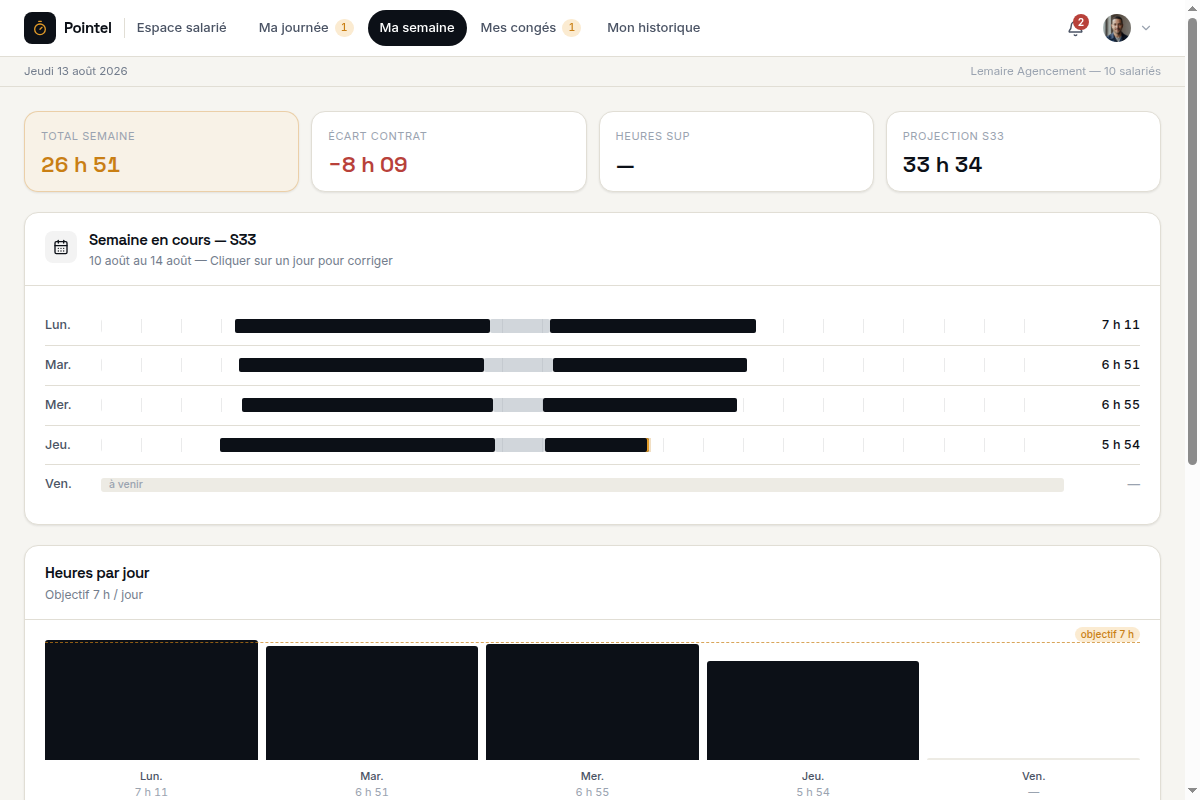Click the Heures sup card

pos(736,151)
